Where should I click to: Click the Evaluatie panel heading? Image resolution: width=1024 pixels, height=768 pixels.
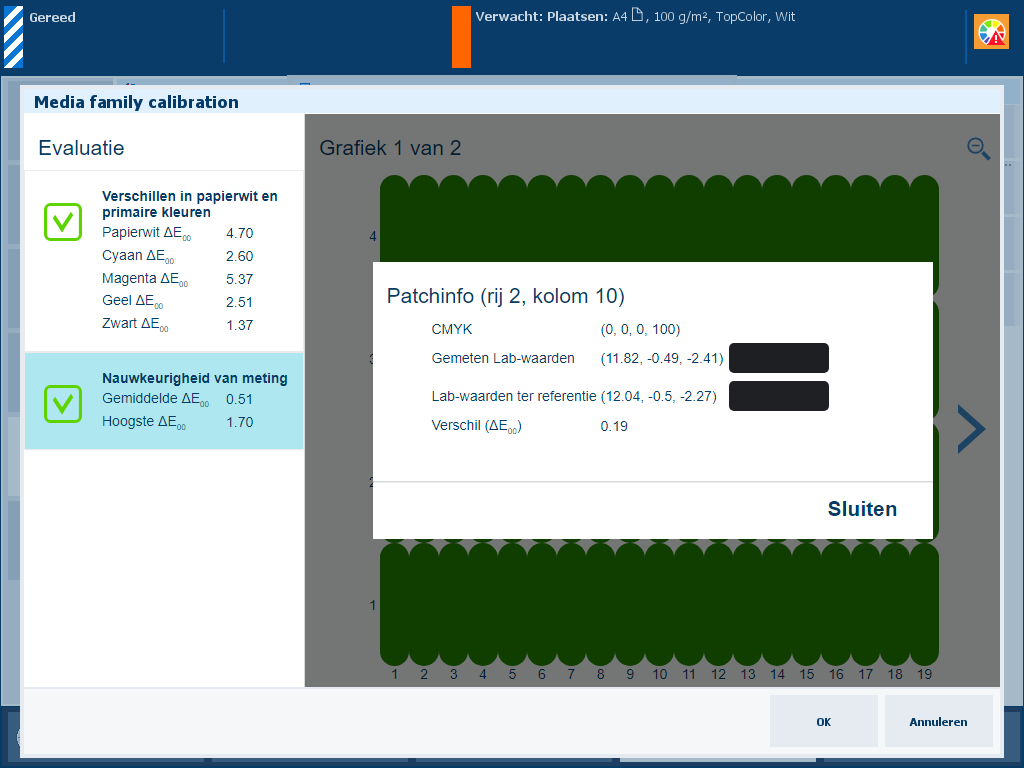[81, 148]
